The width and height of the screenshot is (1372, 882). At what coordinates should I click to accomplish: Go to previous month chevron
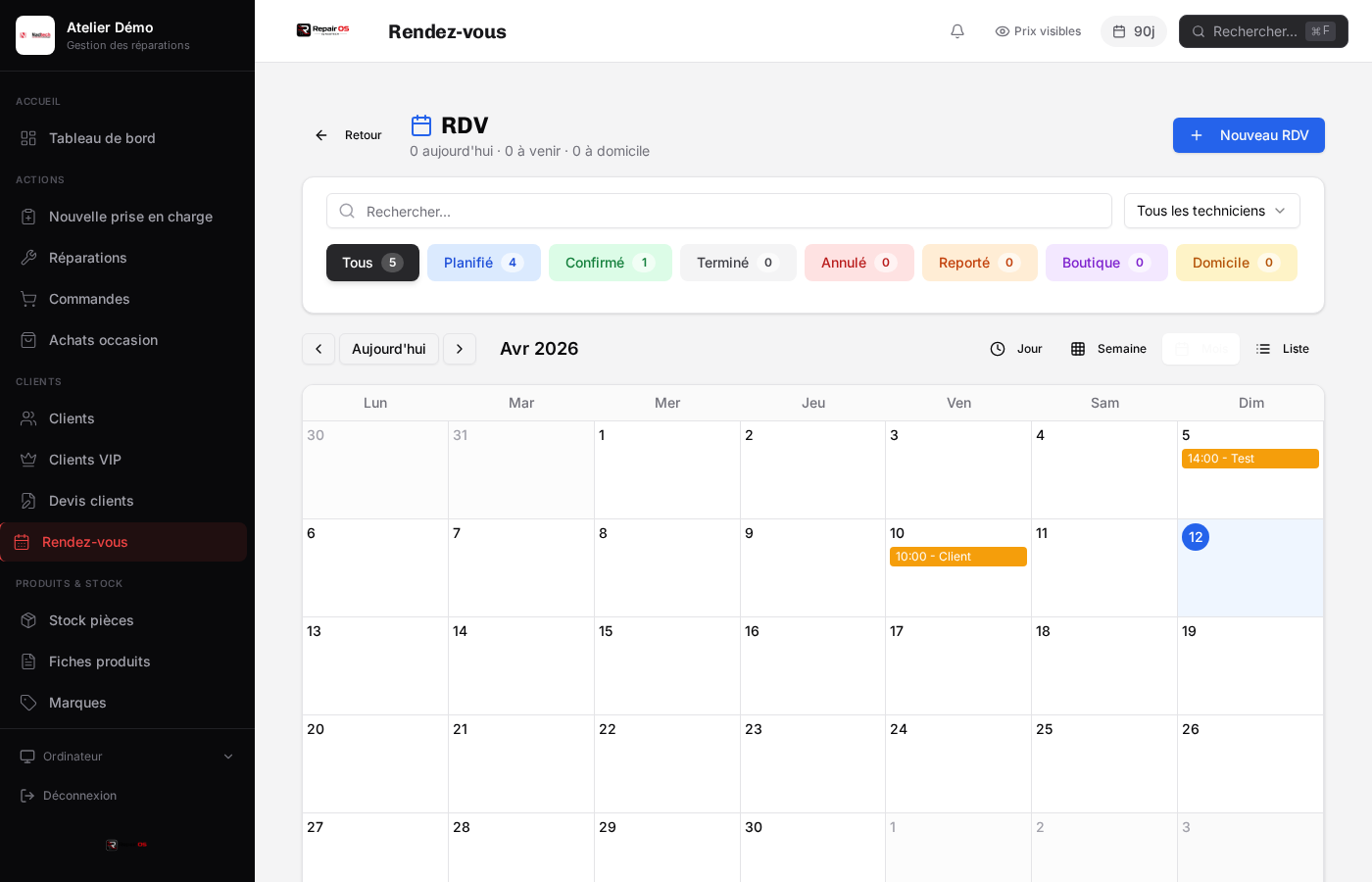click(318, 349)
